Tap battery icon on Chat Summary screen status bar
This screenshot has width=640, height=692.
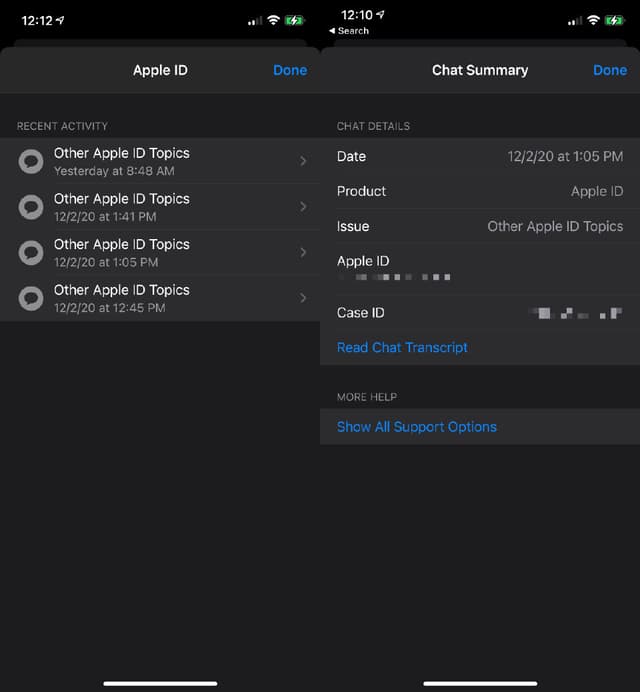point(614,20)
